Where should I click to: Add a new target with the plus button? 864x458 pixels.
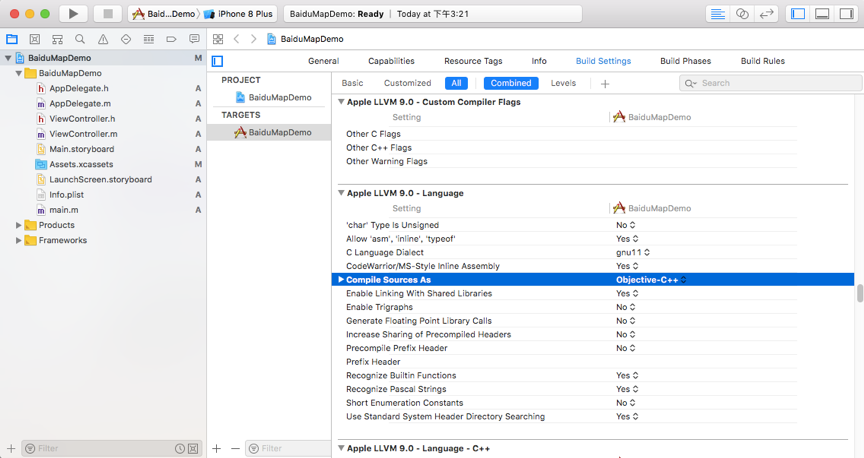tap(217, 449)
